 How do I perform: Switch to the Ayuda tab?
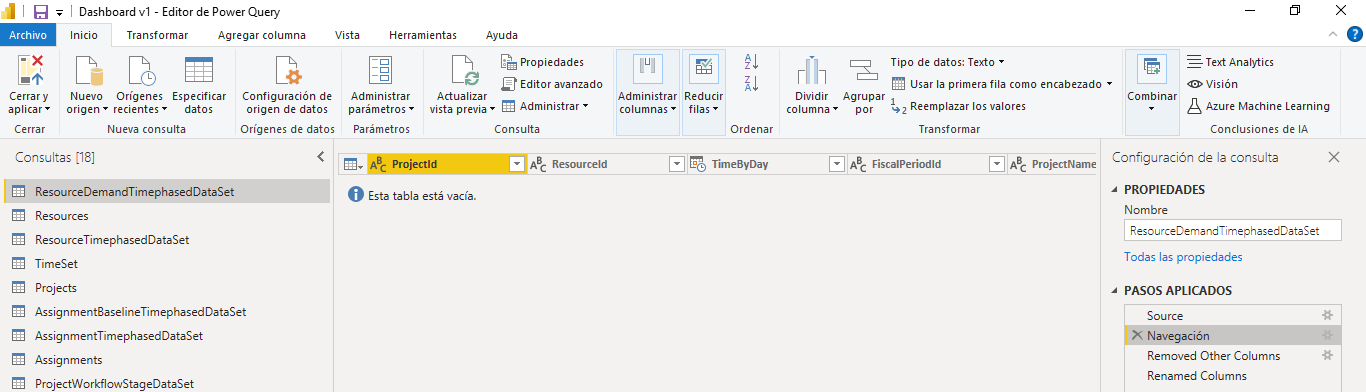(x=502, y=35)
